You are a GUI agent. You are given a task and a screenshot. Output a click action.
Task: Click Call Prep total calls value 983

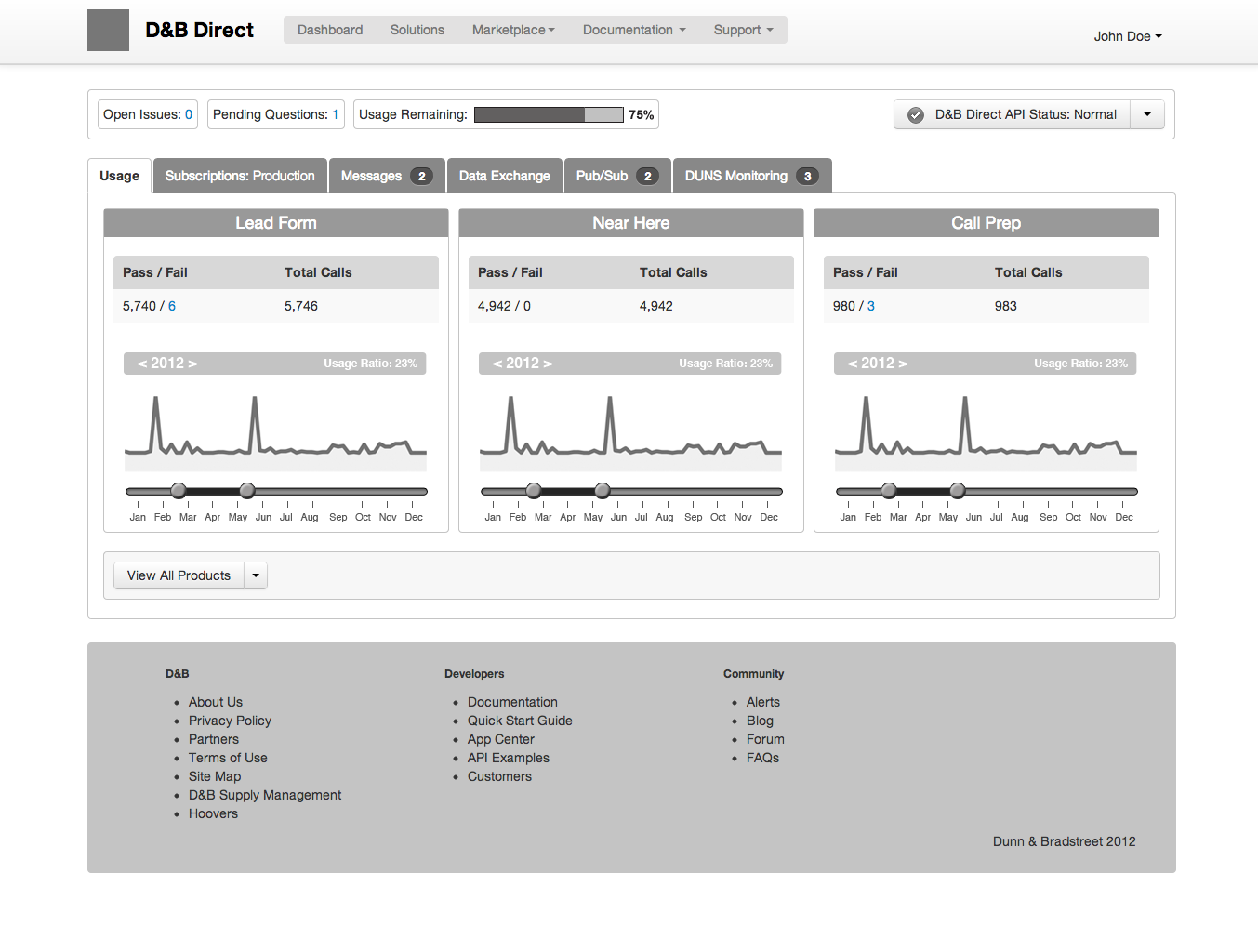pos(1006,306)
